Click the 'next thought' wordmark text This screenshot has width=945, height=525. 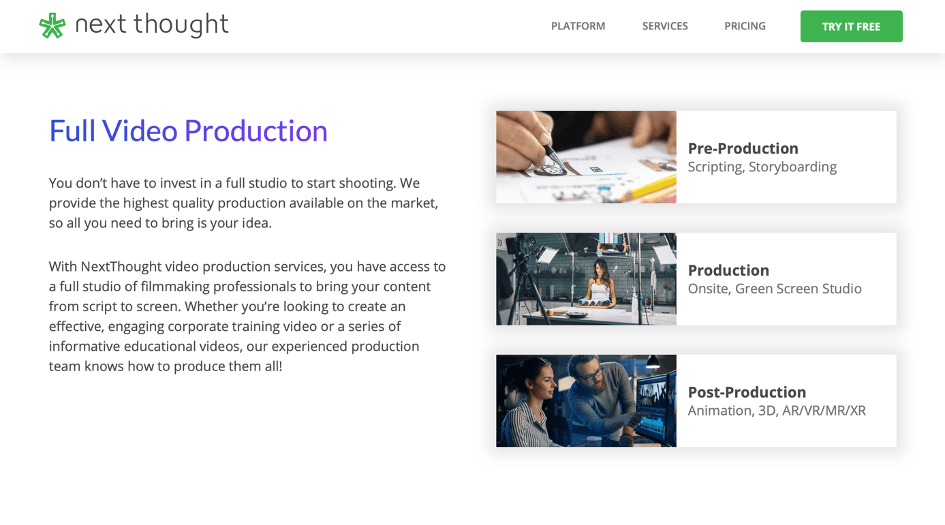click(x=151, y=25)
